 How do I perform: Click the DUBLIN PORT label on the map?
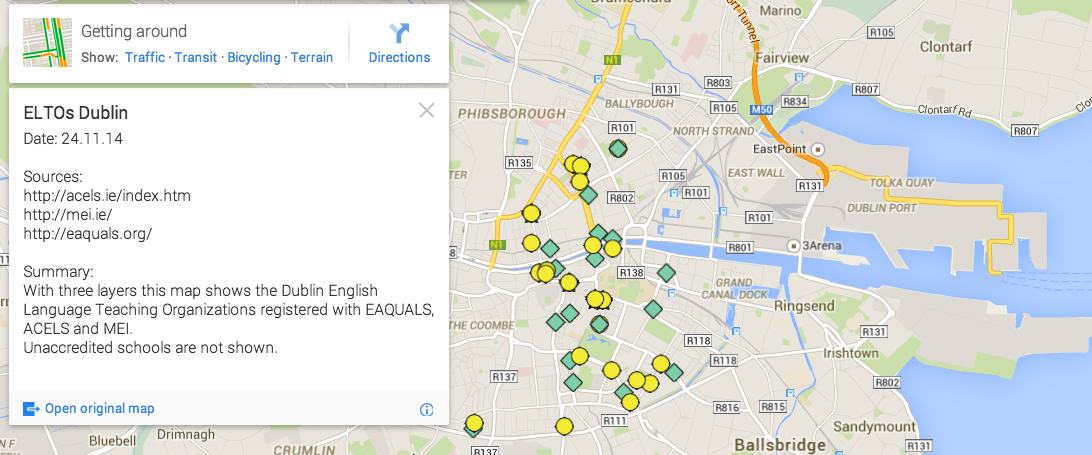(882, 208)
